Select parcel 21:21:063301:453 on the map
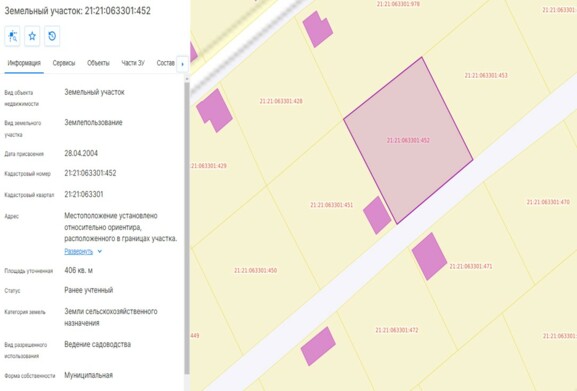577x391 pixels. pyautogui.click(x=486, y=75)
